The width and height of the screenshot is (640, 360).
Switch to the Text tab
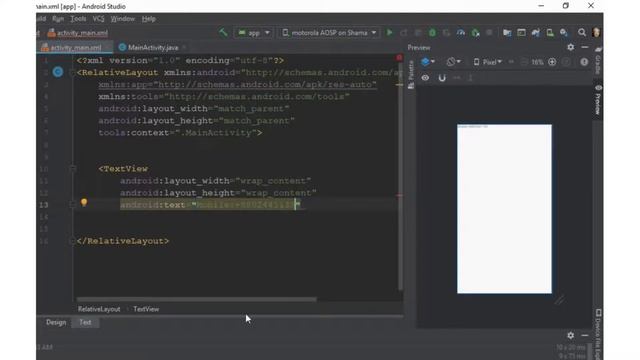[85, 322]
